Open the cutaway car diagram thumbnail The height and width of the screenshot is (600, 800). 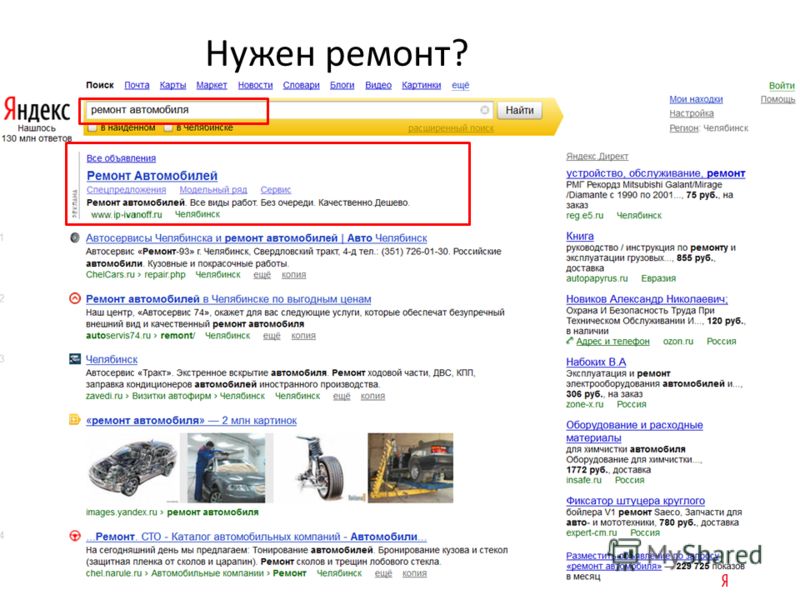tap(132, 468)
